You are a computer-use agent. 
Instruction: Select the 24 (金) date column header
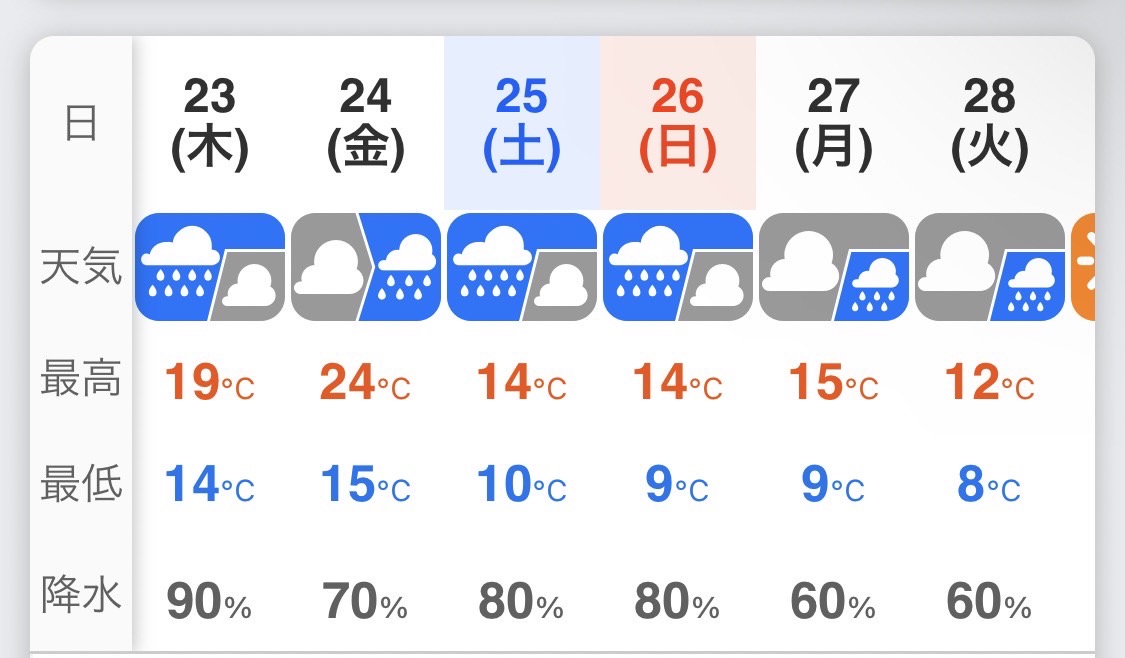[366, 123]
